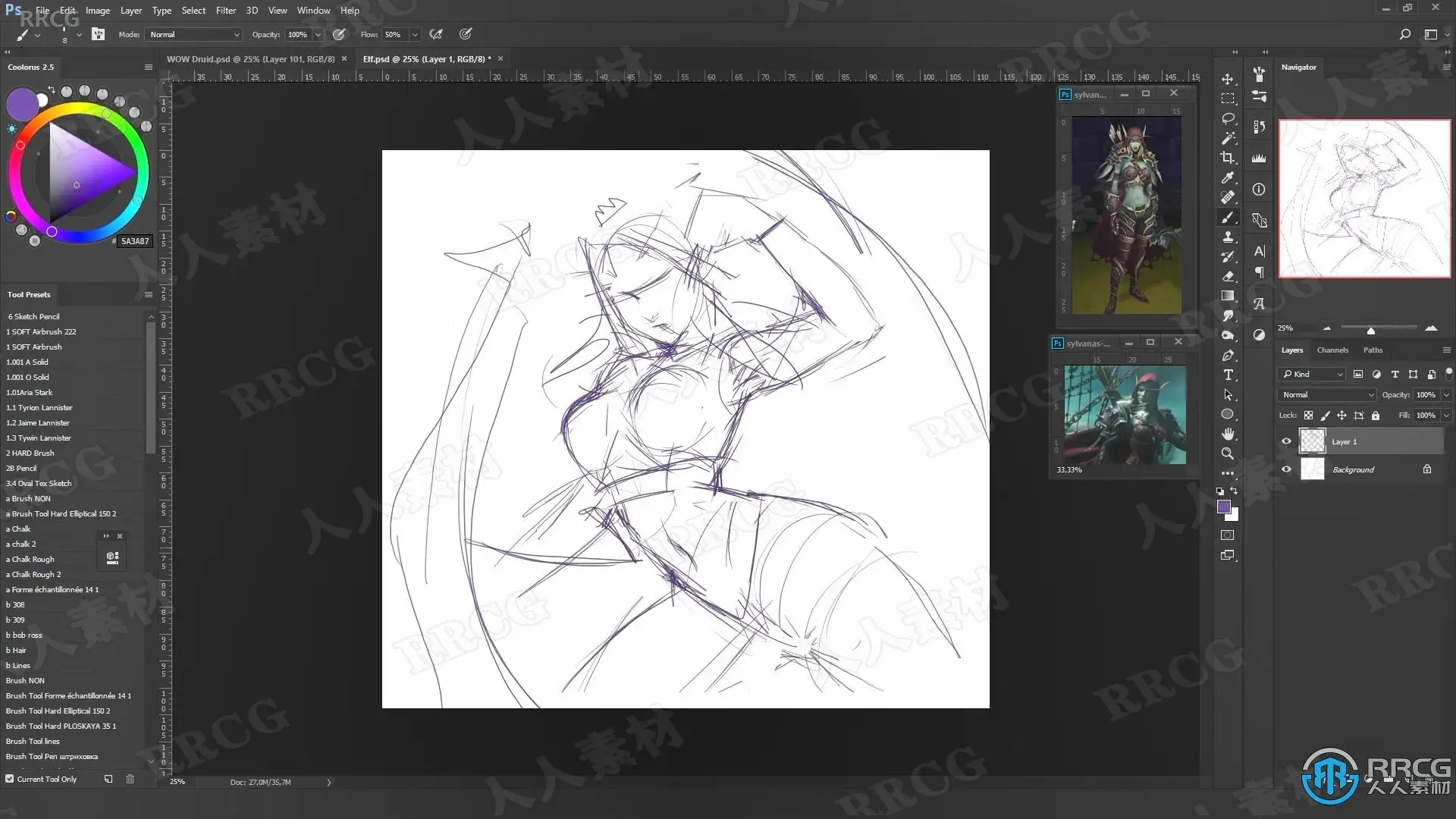Viewport: 1456px width, 819px height.
Task: Select the Gradient tool
Action: pos(1228,296)
